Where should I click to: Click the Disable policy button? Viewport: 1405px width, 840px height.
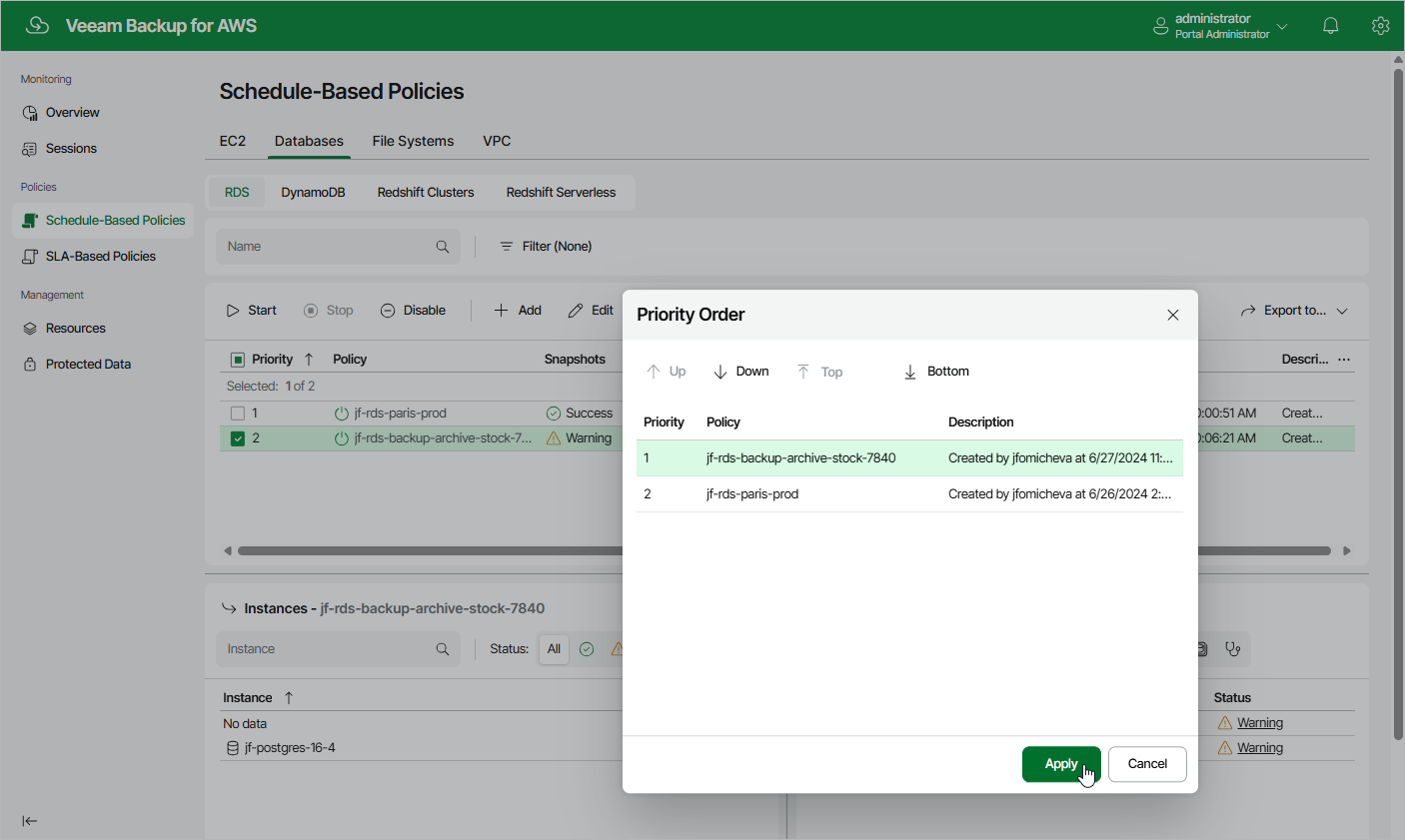(x=413, y=311)
